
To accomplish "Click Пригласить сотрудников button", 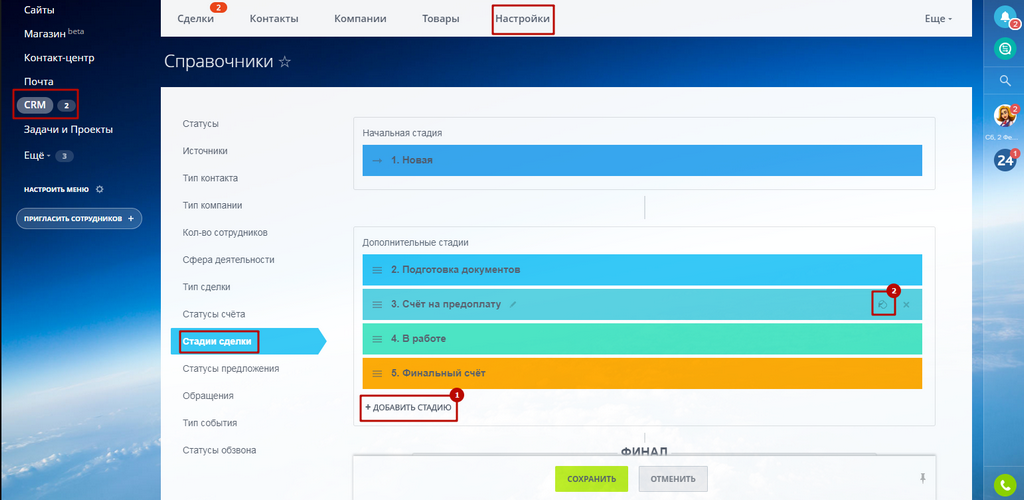I will tap(79, 219).
